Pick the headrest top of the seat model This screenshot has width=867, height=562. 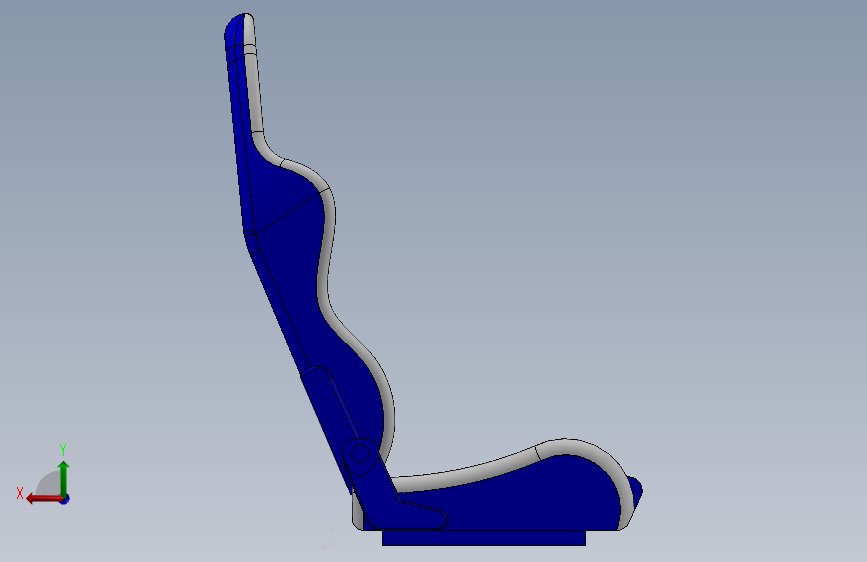(239, 30)
